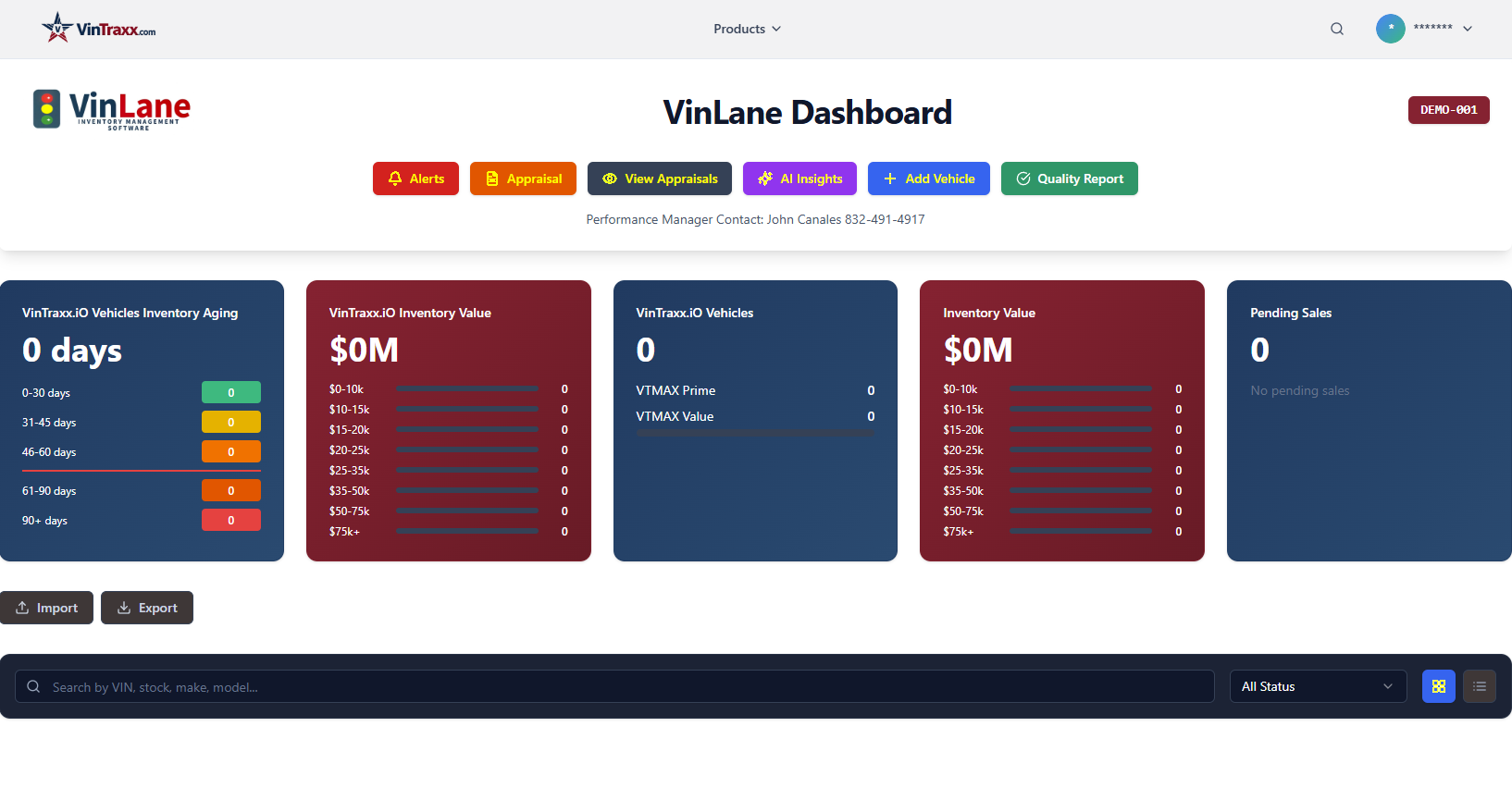Switch to grid view layout

(x=1438, y=686)
